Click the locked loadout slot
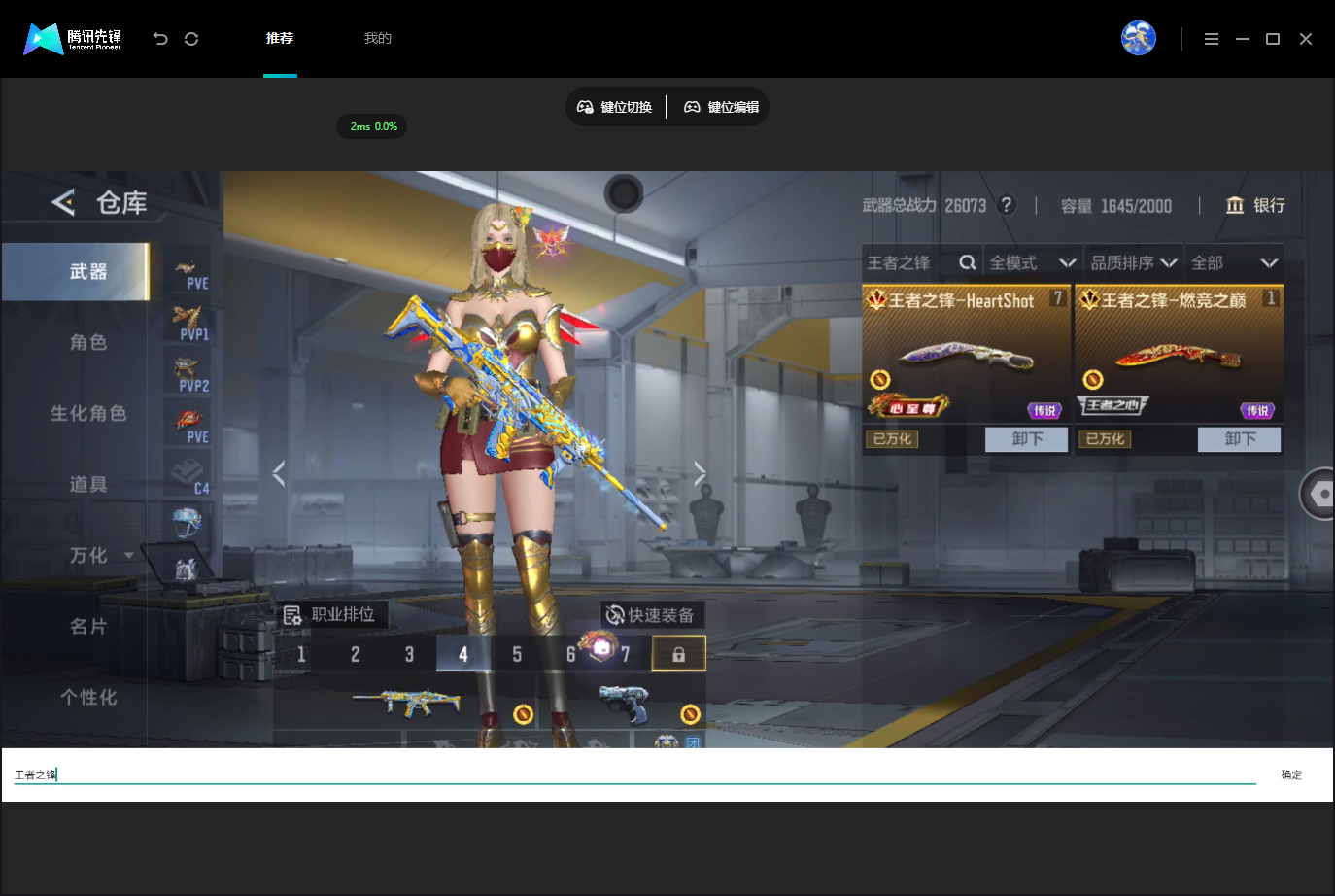This screenshot has height=896, width=1335. (678, 654)
